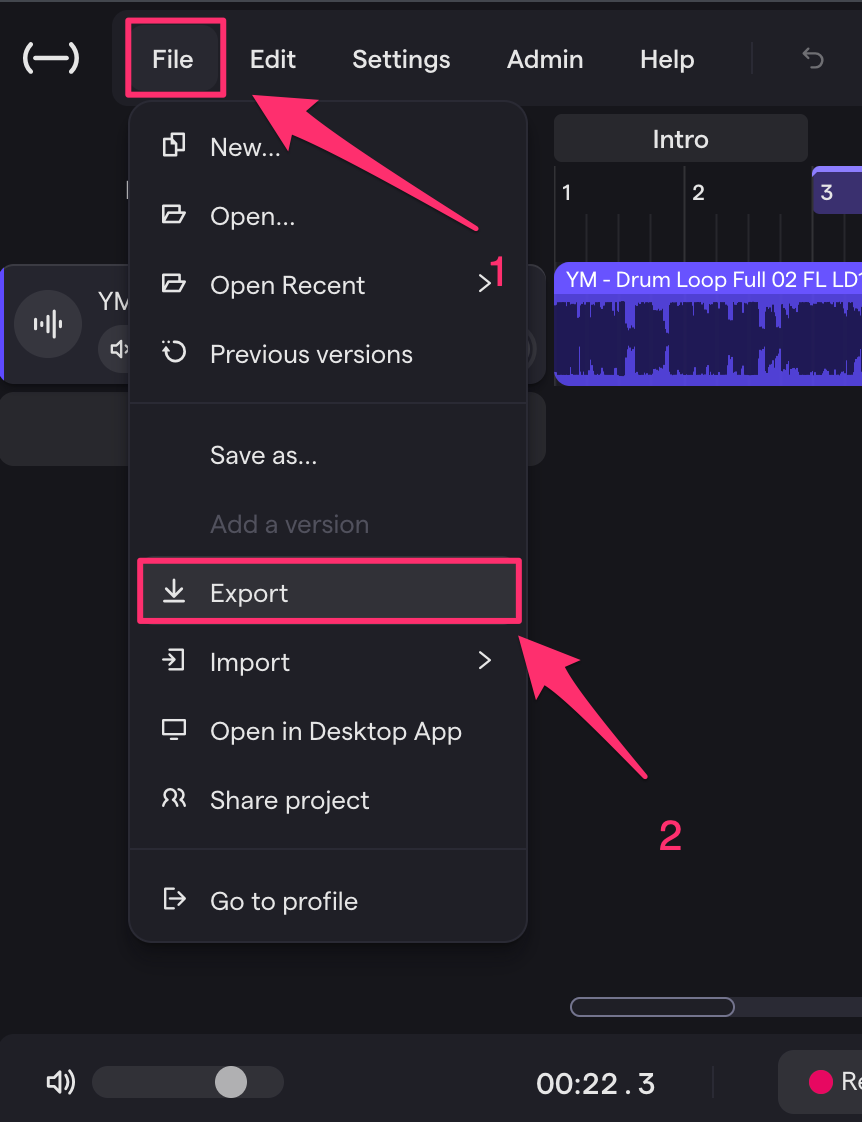Select Open in Desktop App

point(335,731)
